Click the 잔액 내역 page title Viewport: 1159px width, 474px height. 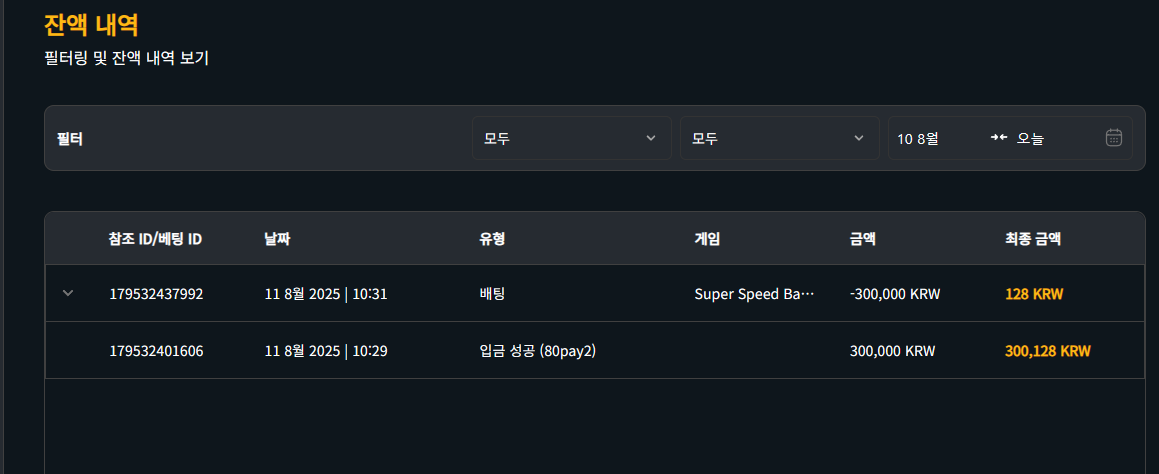click(x=92, y=26)
